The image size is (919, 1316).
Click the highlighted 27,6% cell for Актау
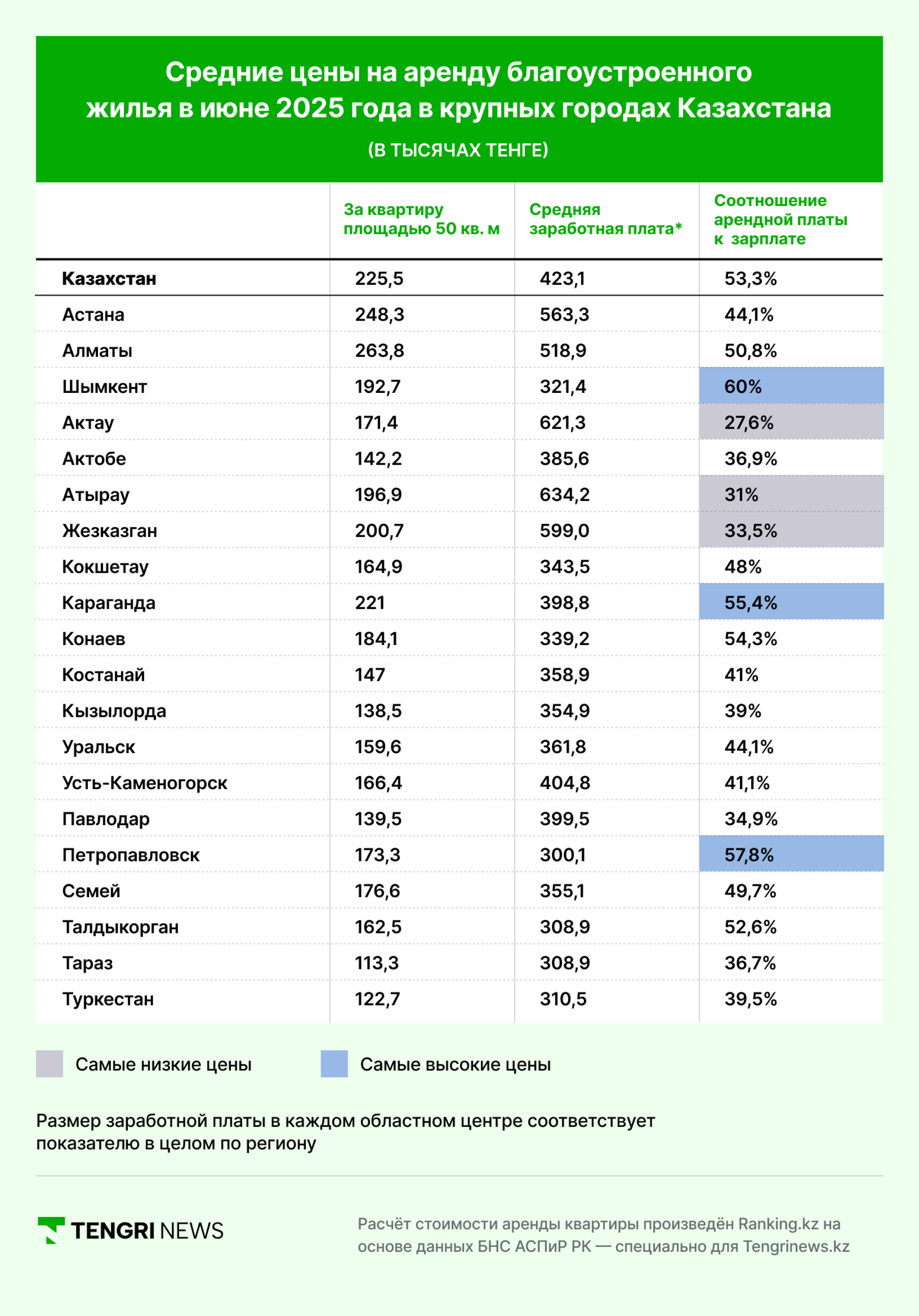tap(791, 422)
